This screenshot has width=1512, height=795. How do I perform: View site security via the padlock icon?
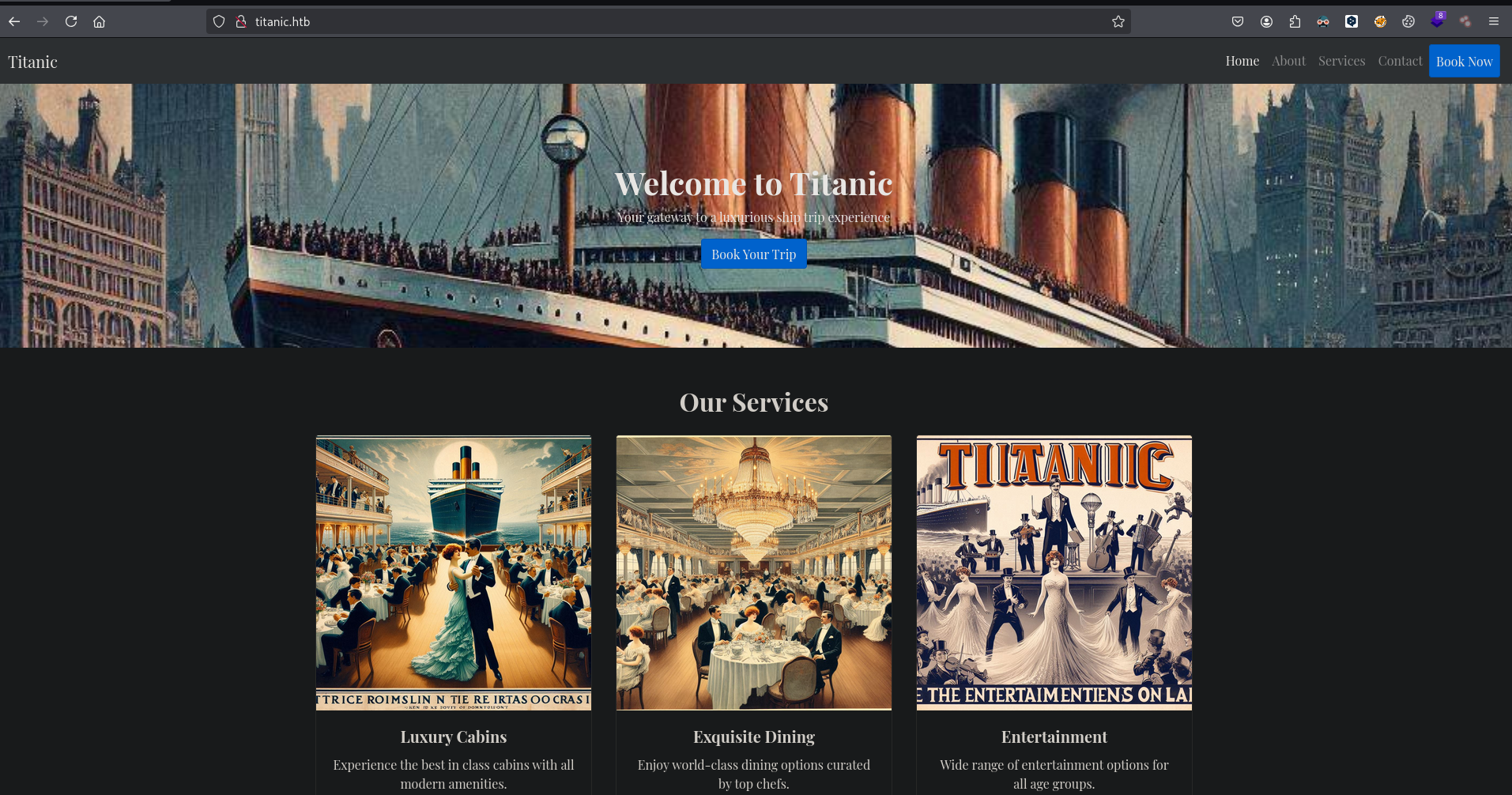pyautogui.click(x=241, y=21)
